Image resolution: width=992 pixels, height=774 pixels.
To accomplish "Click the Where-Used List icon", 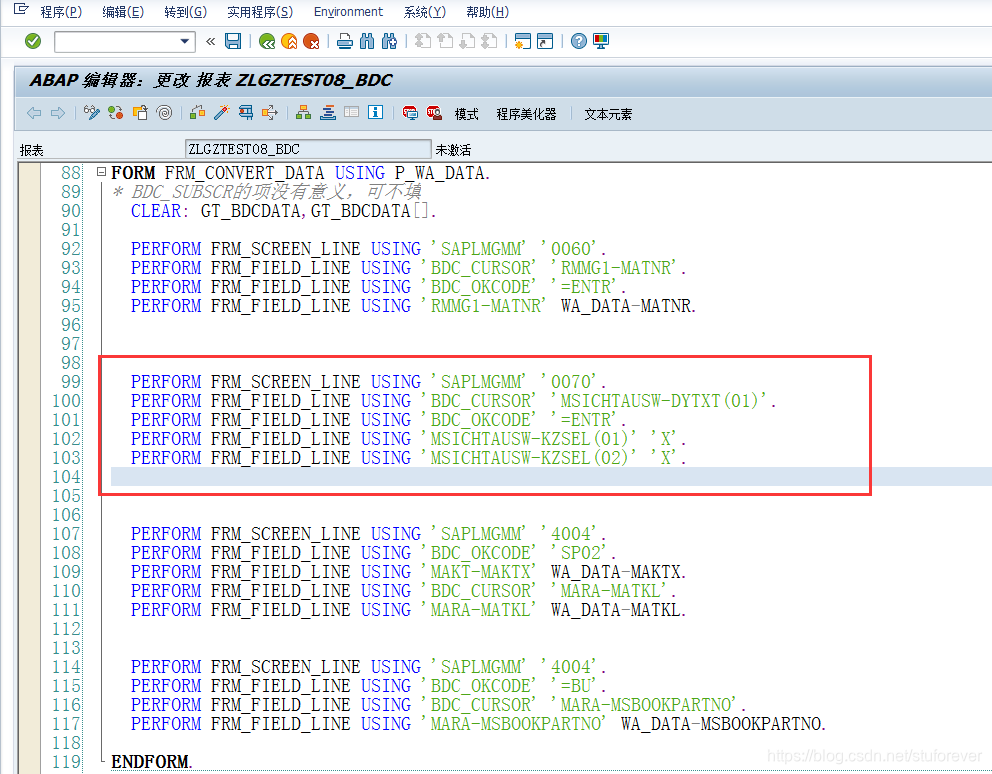I will click(x=270, y=113).
